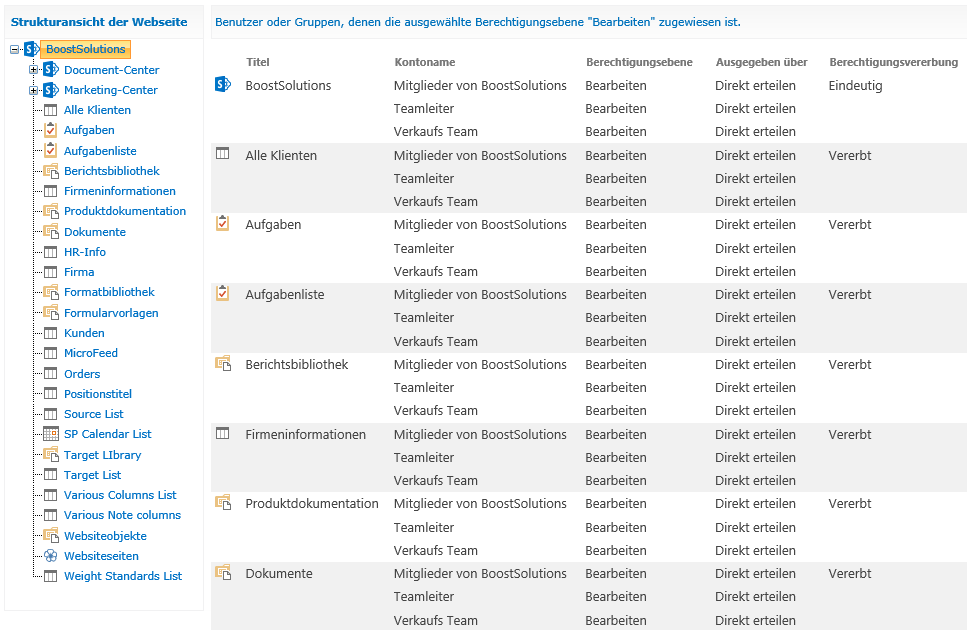Click the Dokumente icon in permissions table
Screen dimensions: 967x630
pos(223,572)
